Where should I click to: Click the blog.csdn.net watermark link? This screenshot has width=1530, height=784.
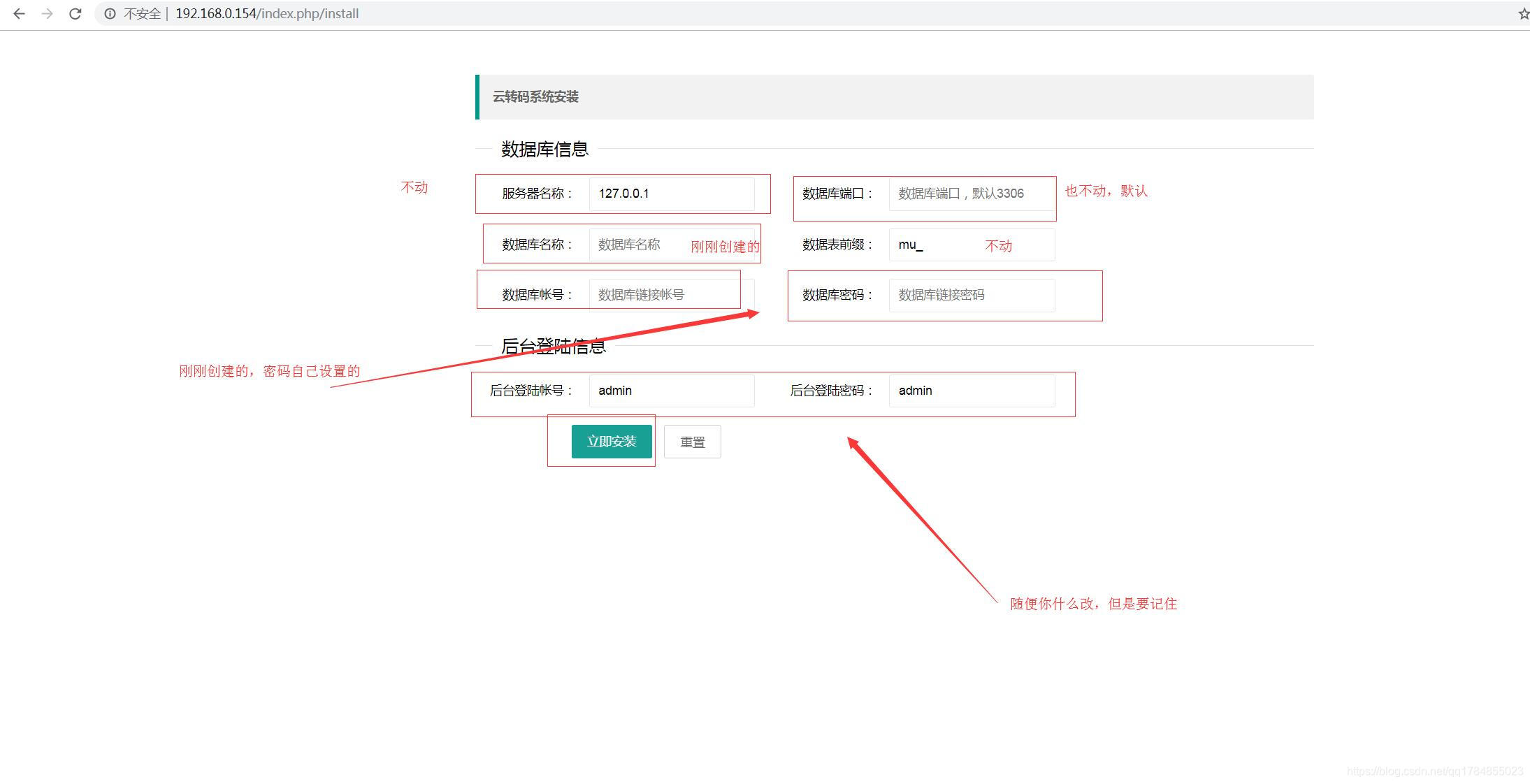pyautogui.click(x=1434, y=771)
